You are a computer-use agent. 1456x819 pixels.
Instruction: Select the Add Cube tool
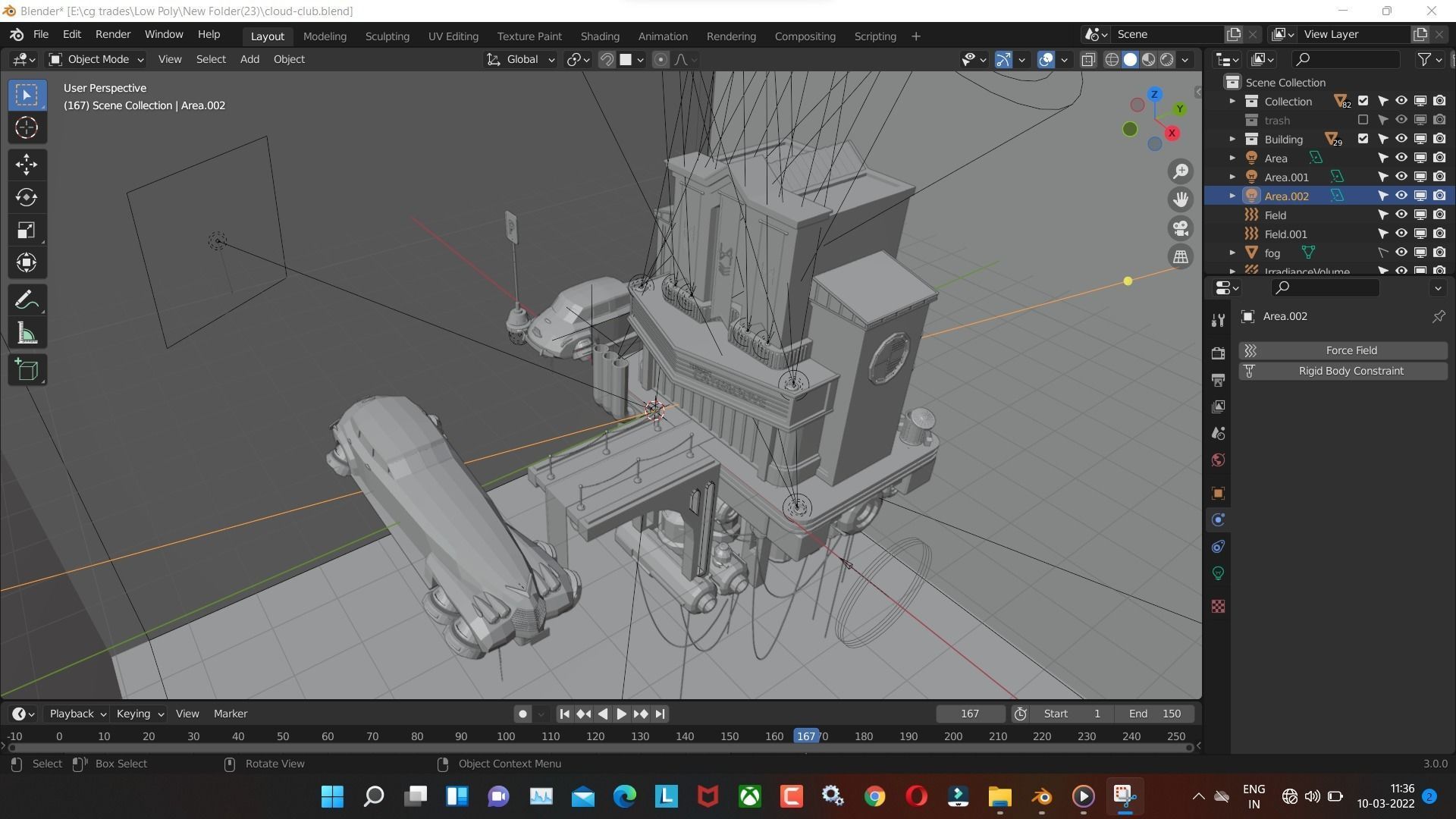coord(27,370)
